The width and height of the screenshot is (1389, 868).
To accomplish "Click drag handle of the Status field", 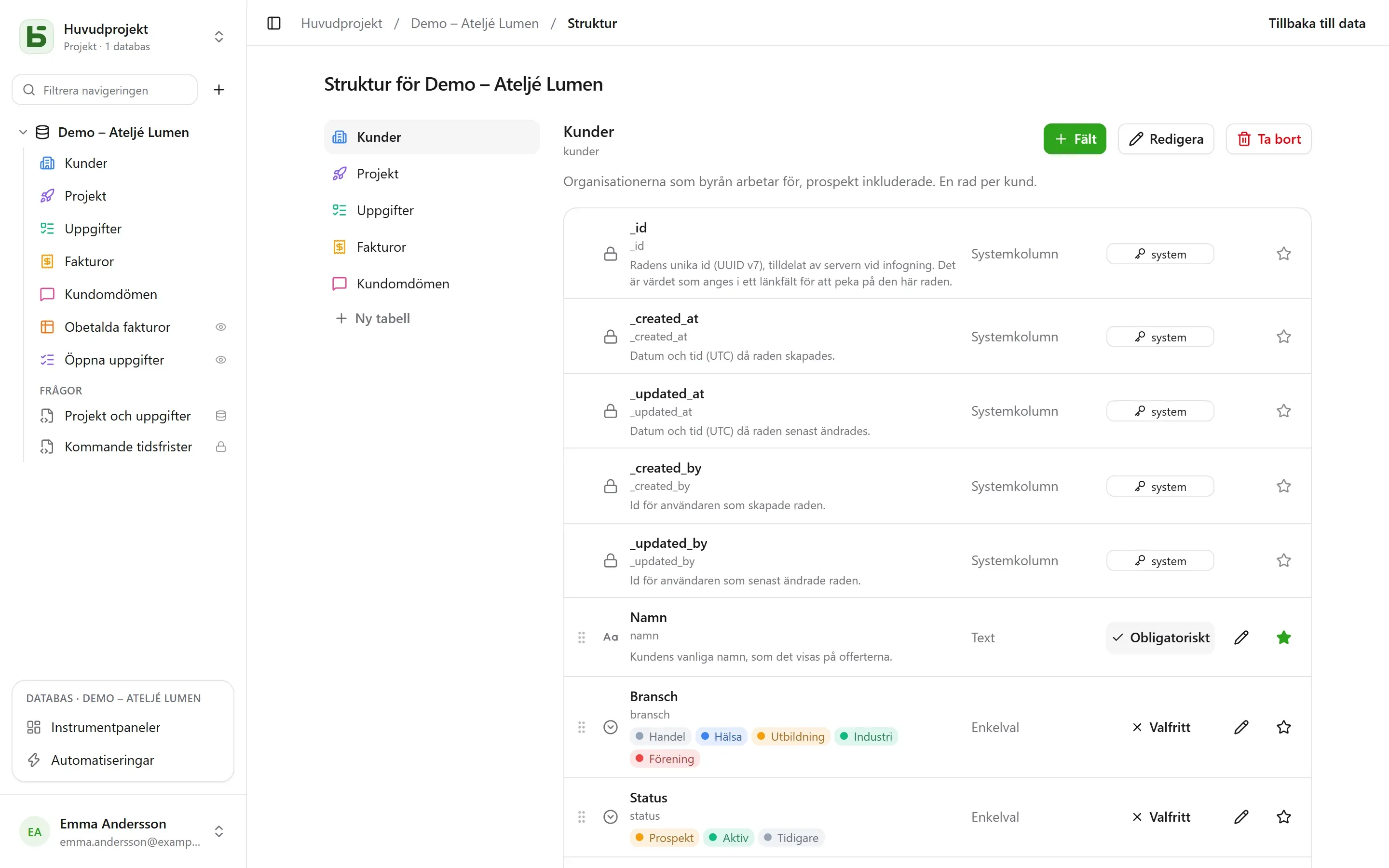I will (582, 817).
